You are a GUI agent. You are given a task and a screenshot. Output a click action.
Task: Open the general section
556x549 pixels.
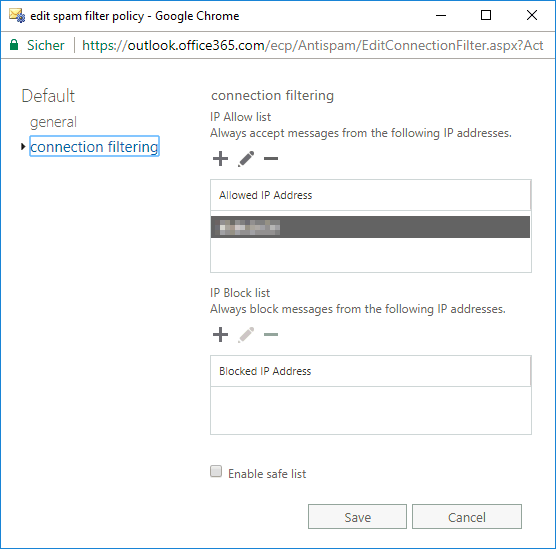(53, 122)
